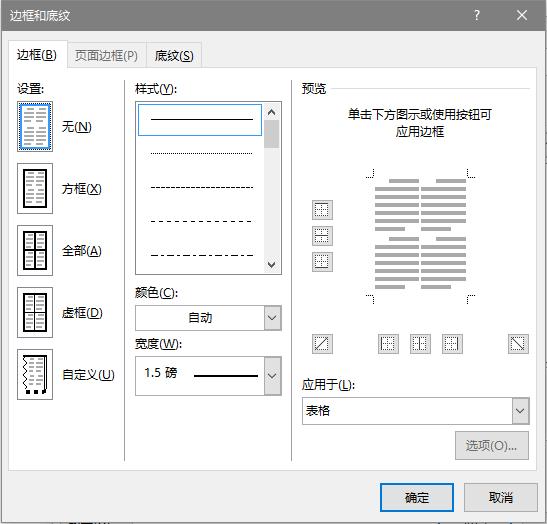
Task: Choose the 自定义(U) custom border setting
Action: coord(35,374)
